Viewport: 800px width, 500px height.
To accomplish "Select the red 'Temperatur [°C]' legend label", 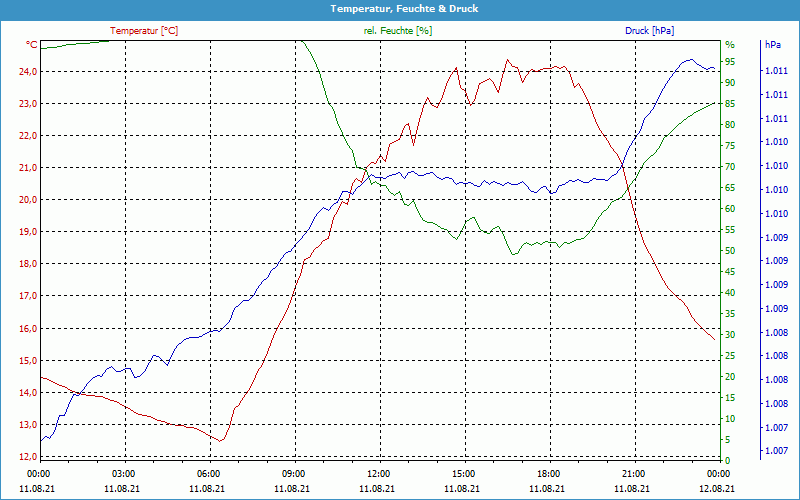I will click(x=144, y=31).
